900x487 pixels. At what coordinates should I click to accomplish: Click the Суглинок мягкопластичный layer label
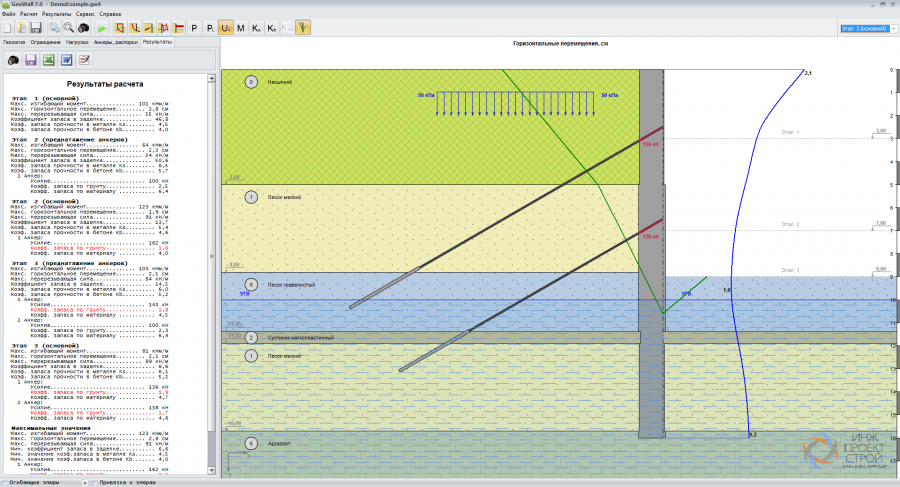click(300, 338)
